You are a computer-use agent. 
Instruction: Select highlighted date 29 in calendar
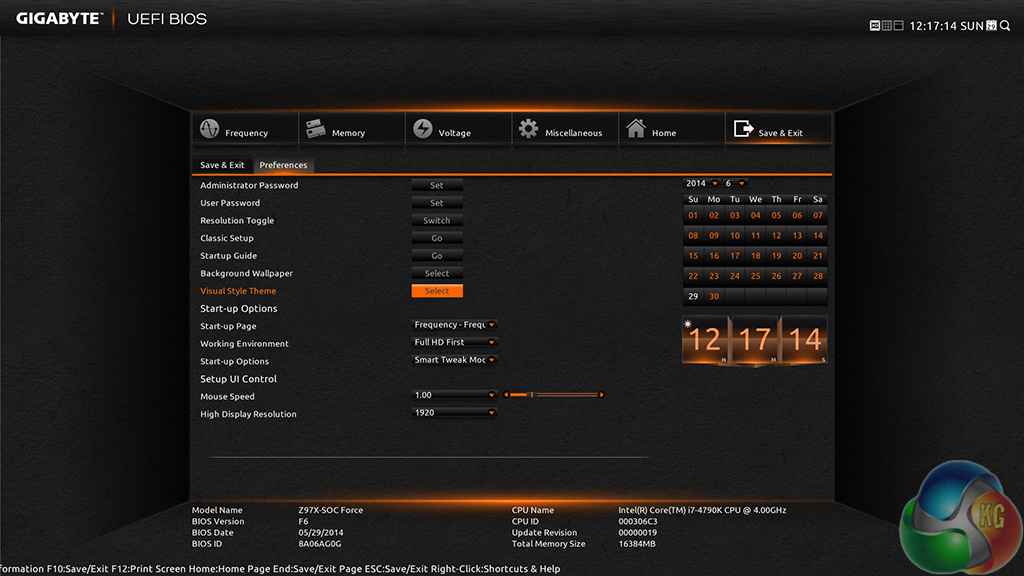(693, 296)
